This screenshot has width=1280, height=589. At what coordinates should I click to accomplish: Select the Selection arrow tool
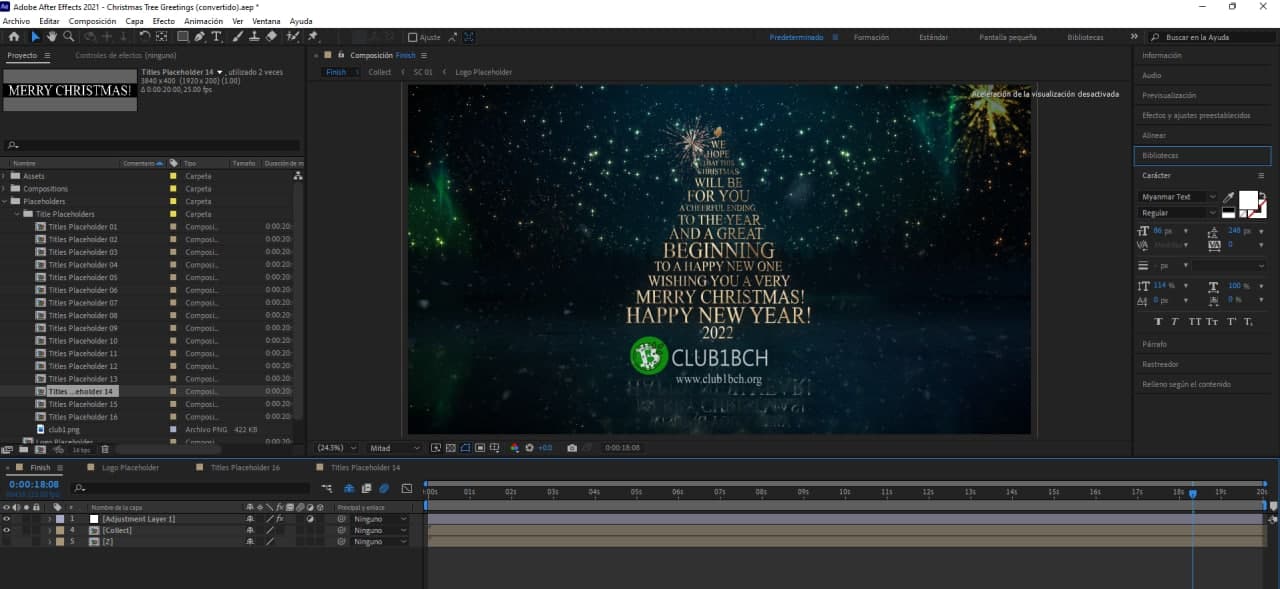(x=36, y=36)
